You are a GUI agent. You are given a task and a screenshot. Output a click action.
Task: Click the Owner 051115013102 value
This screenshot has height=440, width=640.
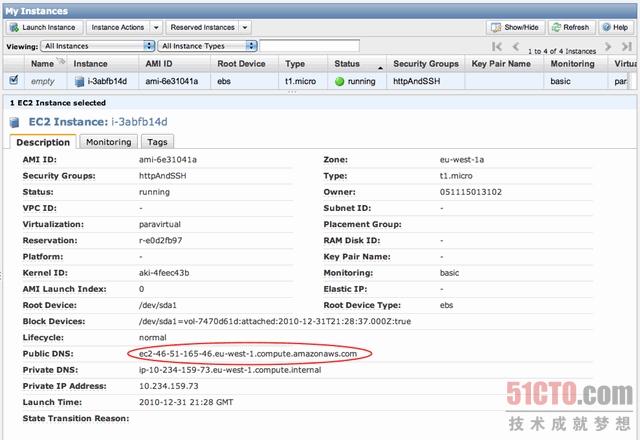[471, 192]
